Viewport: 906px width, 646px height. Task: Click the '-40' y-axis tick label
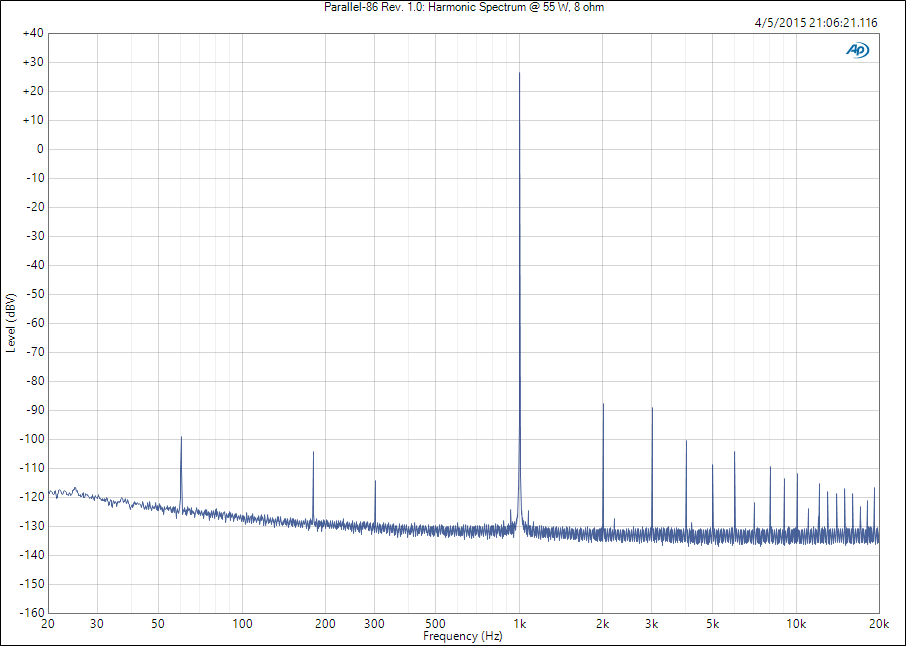click(x=35, y=265)
